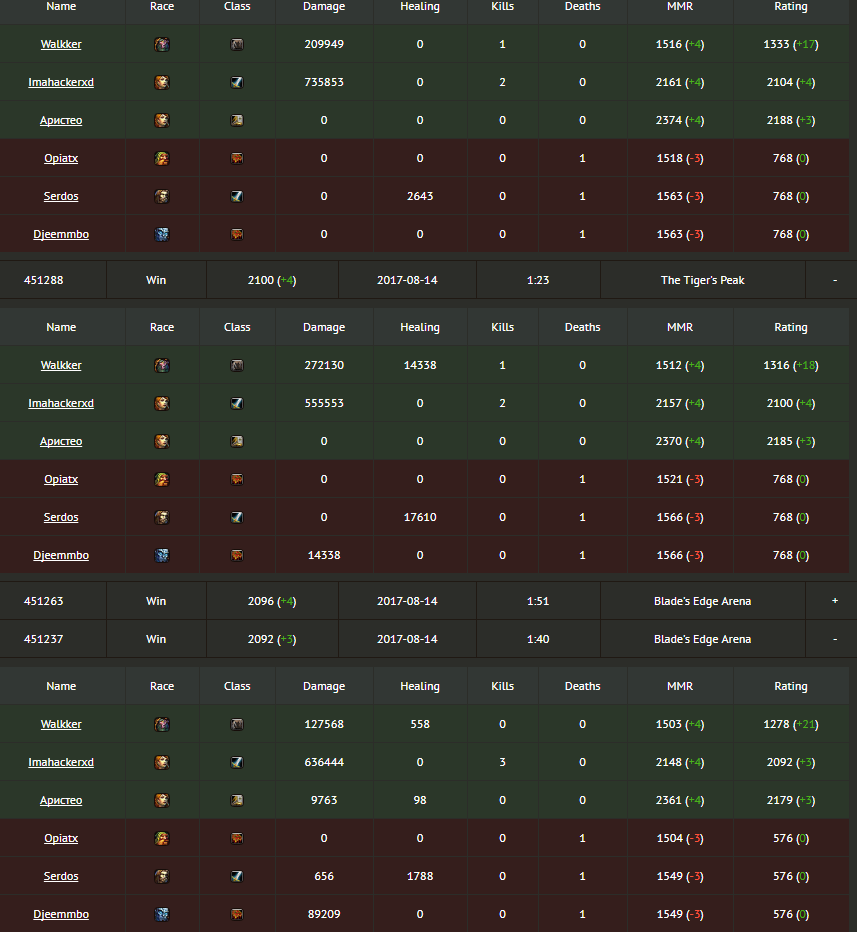Click class icon in Аристео's 9763 damage row
This screenshot has height=932, width=857.
tap(237, 801)
